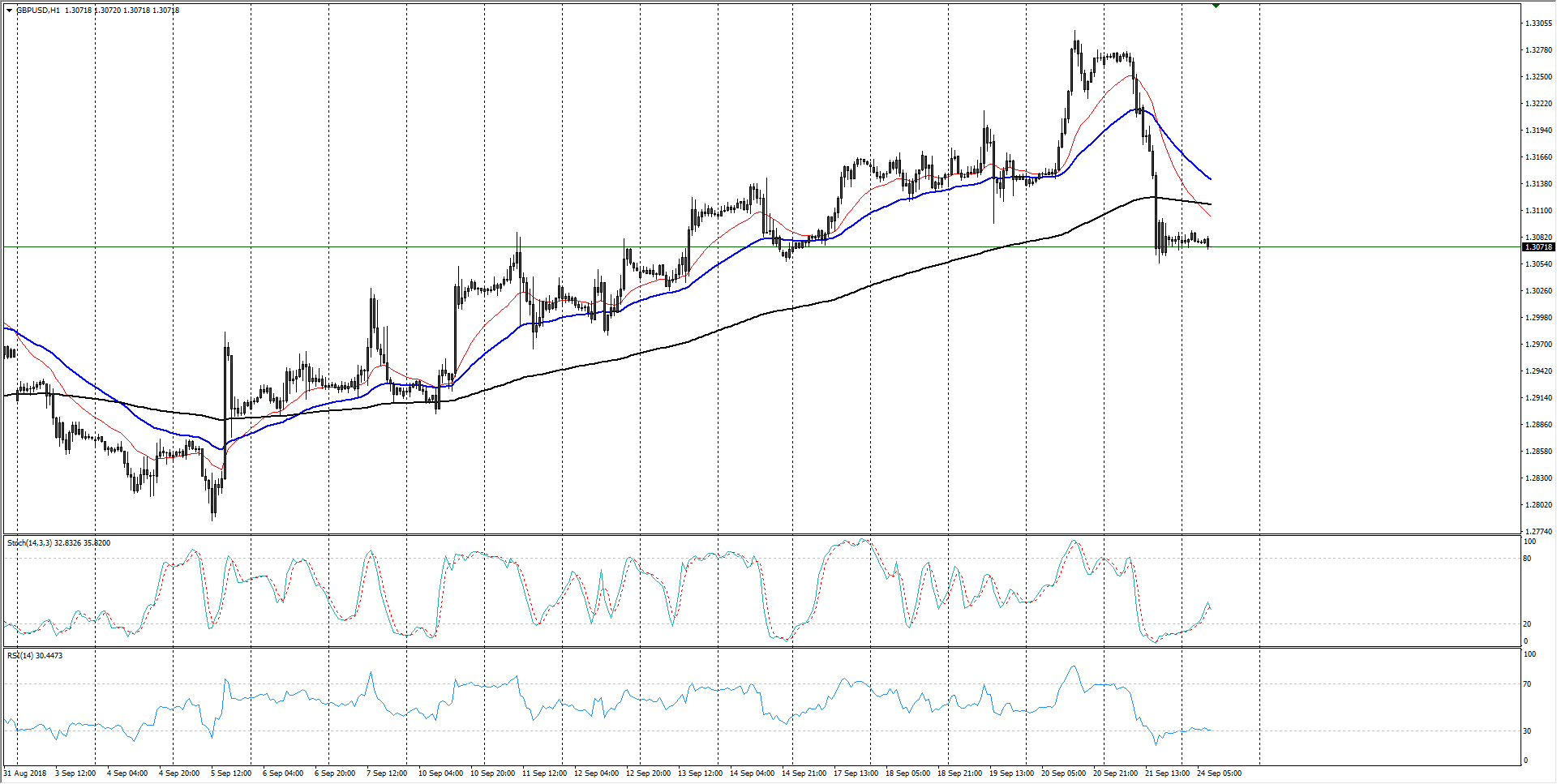Viewport: 1557px width, 784px height.
Task: Click the 1.27740 price scale label
Action: pyautogui.click(x=1538, y=531)
